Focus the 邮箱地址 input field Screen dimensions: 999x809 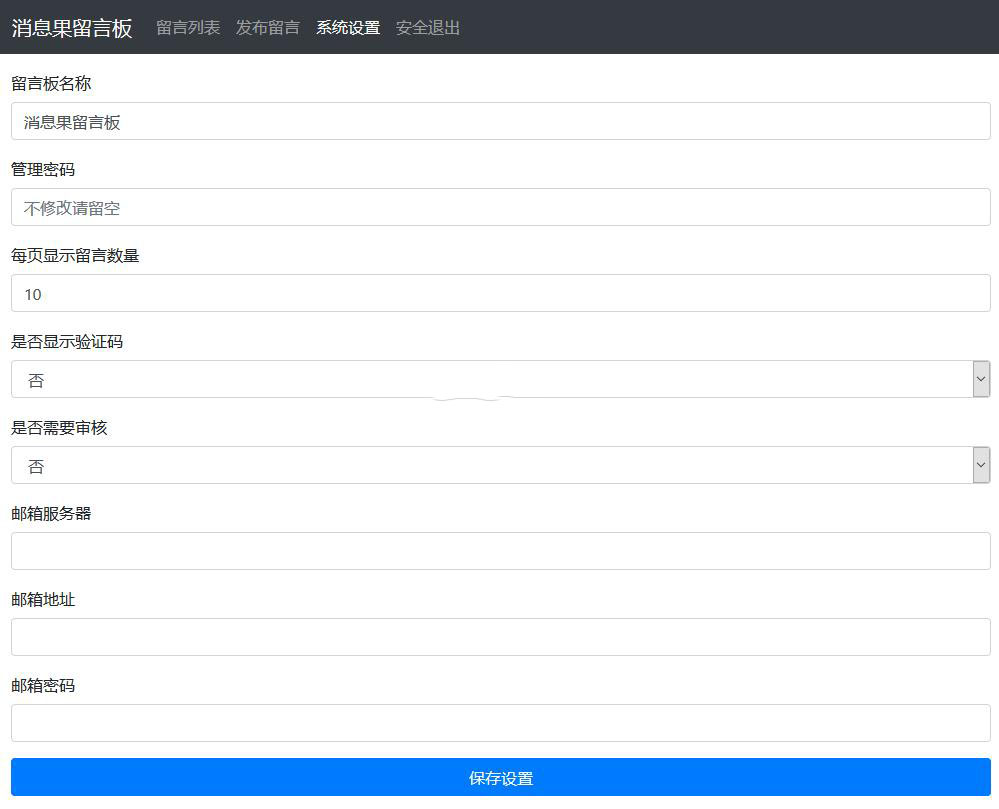click(501, 637)
